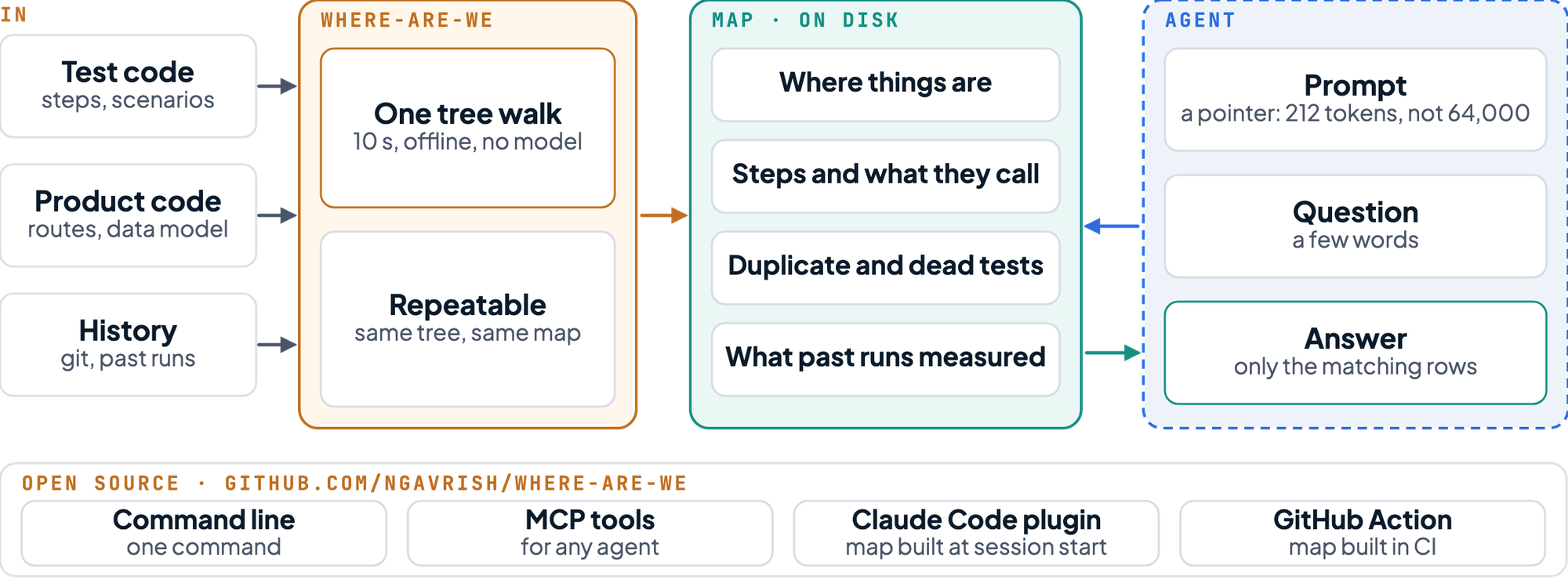This screenshot has height=579, width=1568.
Task: Select Duplicate and dead tests row
Action: (x=885, y=268)
